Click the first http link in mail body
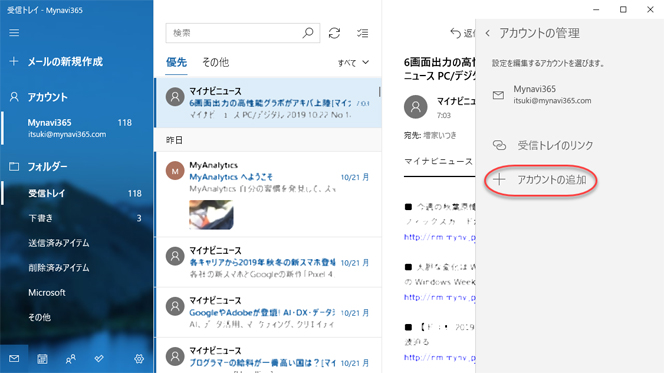The image size is (664, 373). click(440, 238)
